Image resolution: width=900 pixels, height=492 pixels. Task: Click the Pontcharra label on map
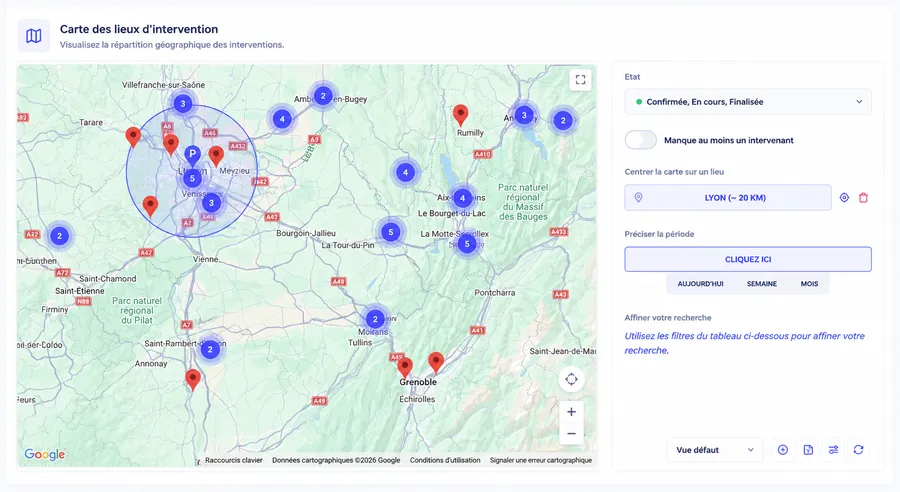point(495,293)
